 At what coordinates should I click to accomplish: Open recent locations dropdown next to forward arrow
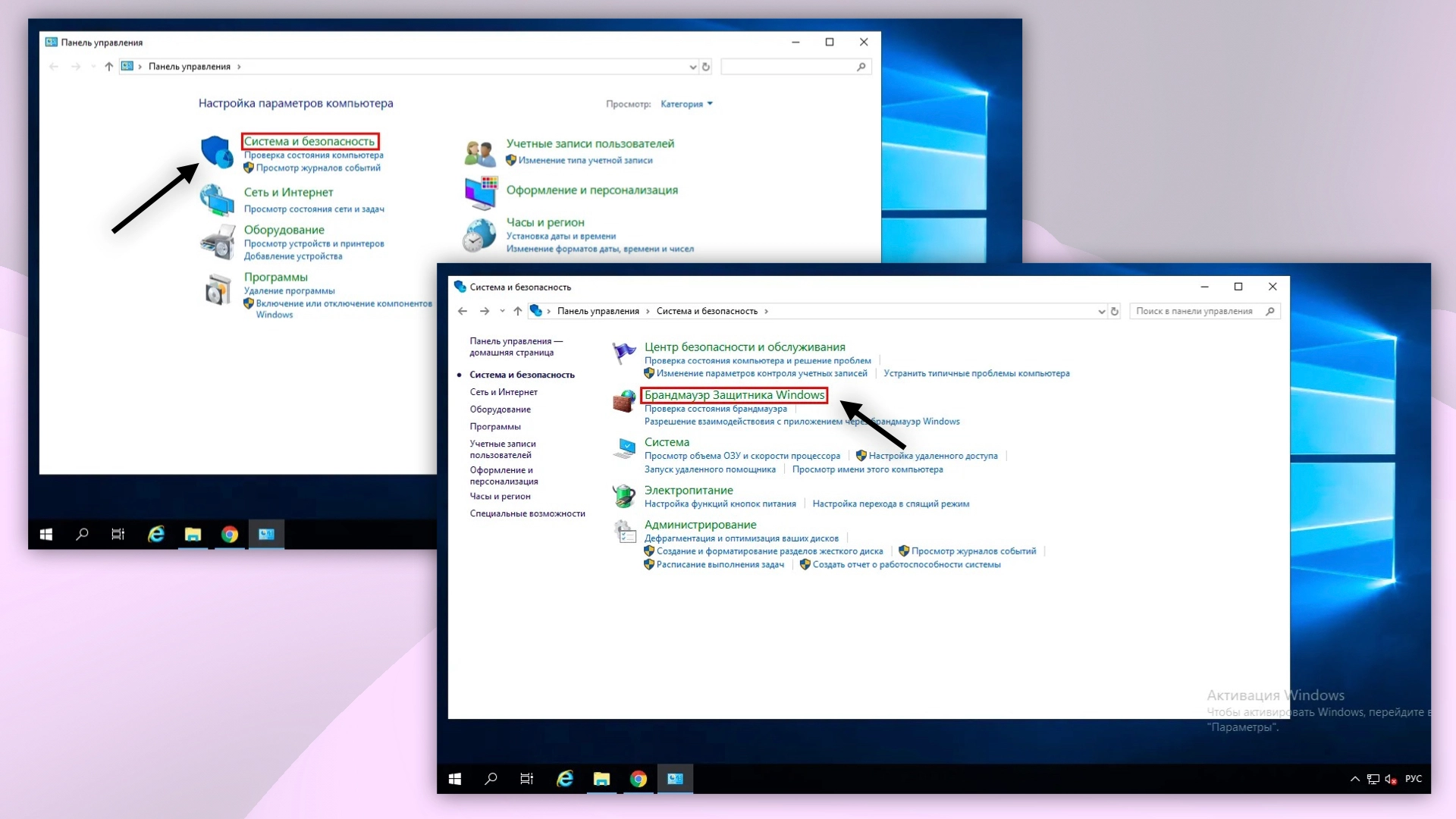(502, 311)
